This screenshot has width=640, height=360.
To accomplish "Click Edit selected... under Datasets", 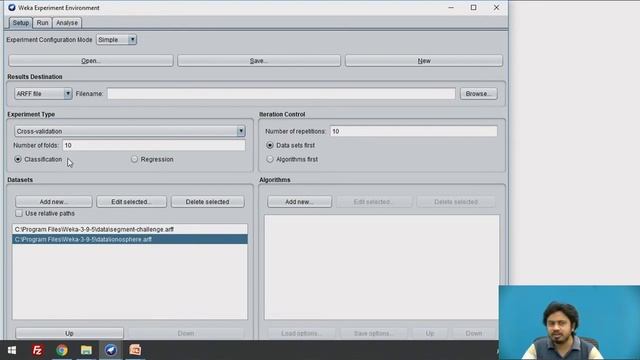I will 131,202.
